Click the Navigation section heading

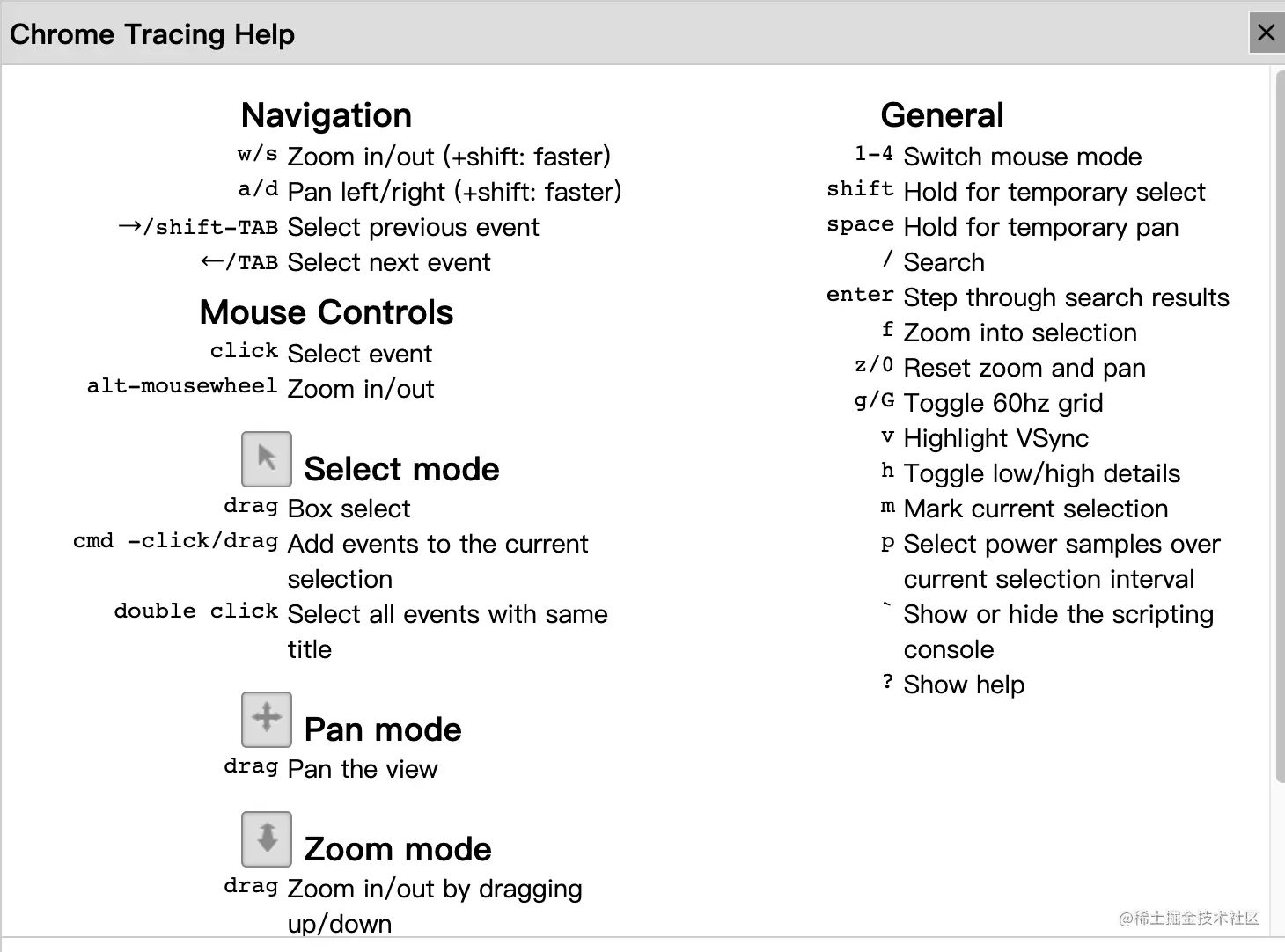pyautogui.click(x=326, y=115)
